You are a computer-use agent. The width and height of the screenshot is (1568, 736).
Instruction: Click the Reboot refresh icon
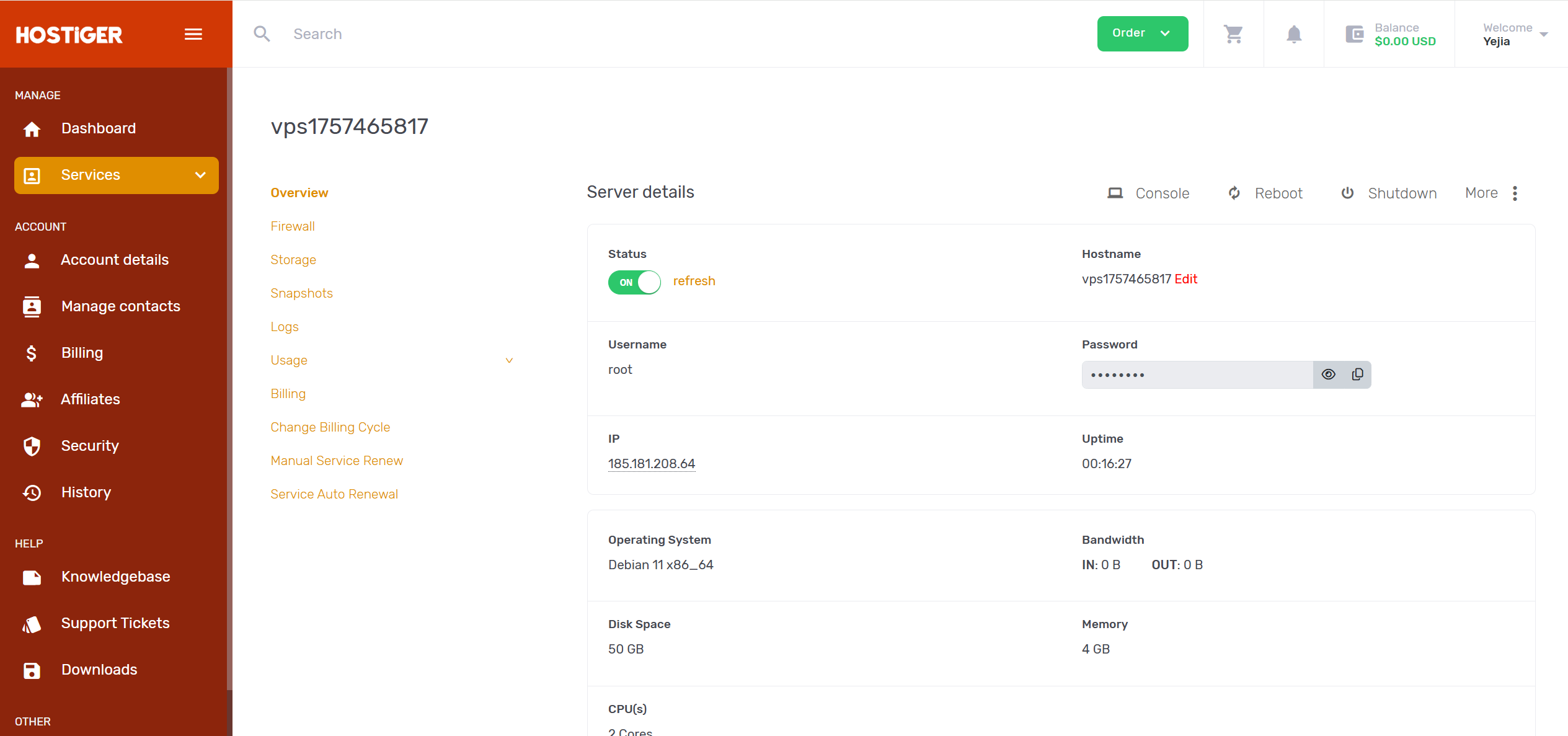(1234, 193)
